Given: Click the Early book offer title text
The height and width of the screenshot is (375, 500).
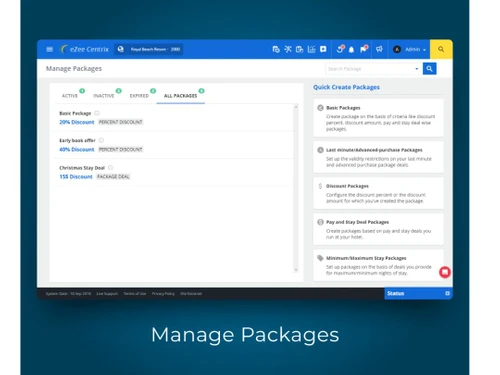Looking at the screenshot, I should (x=77, y=141).
